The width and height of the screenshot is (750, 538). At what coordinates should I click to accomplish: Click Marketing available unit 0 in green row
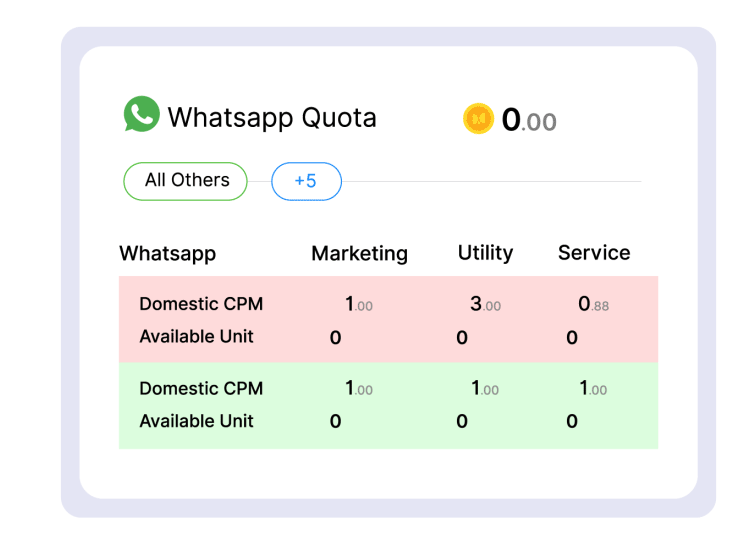click(x=335, y=421)
